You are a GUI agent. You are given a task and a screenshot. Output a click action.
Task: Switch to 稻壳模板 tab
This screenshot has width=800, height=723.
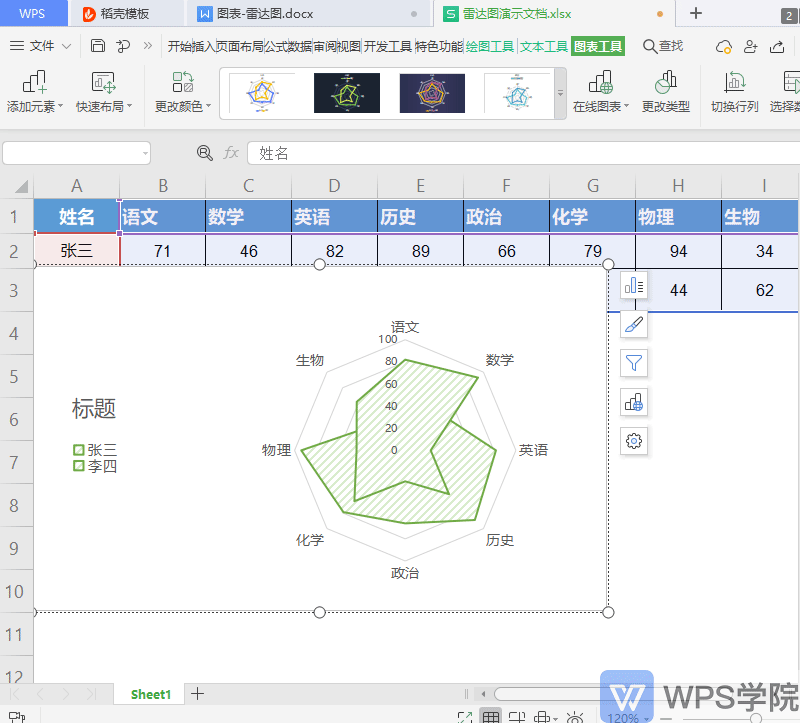tap(126, 14)
